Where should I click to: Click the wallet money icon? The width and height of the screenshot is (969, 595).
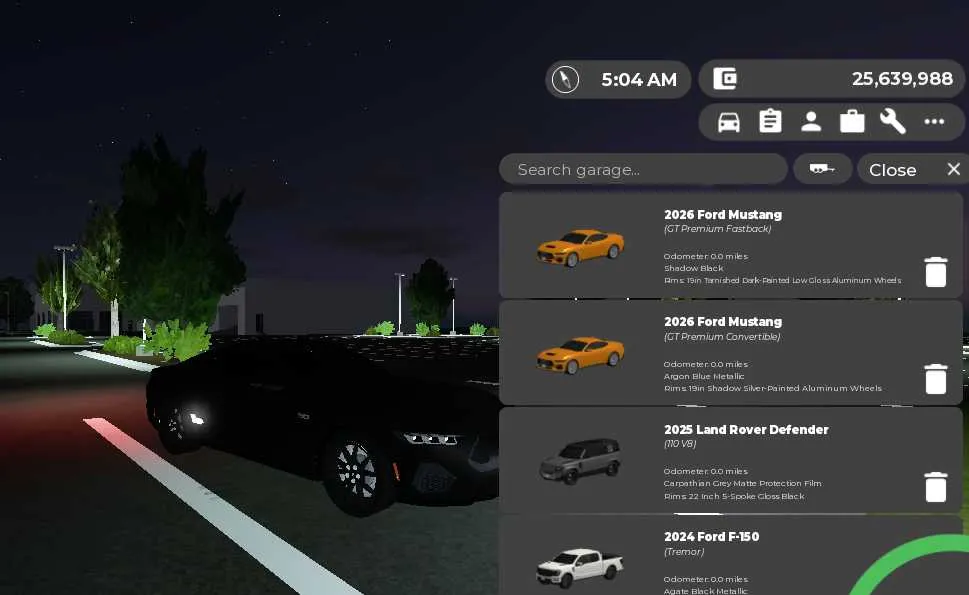pos(725,78)
